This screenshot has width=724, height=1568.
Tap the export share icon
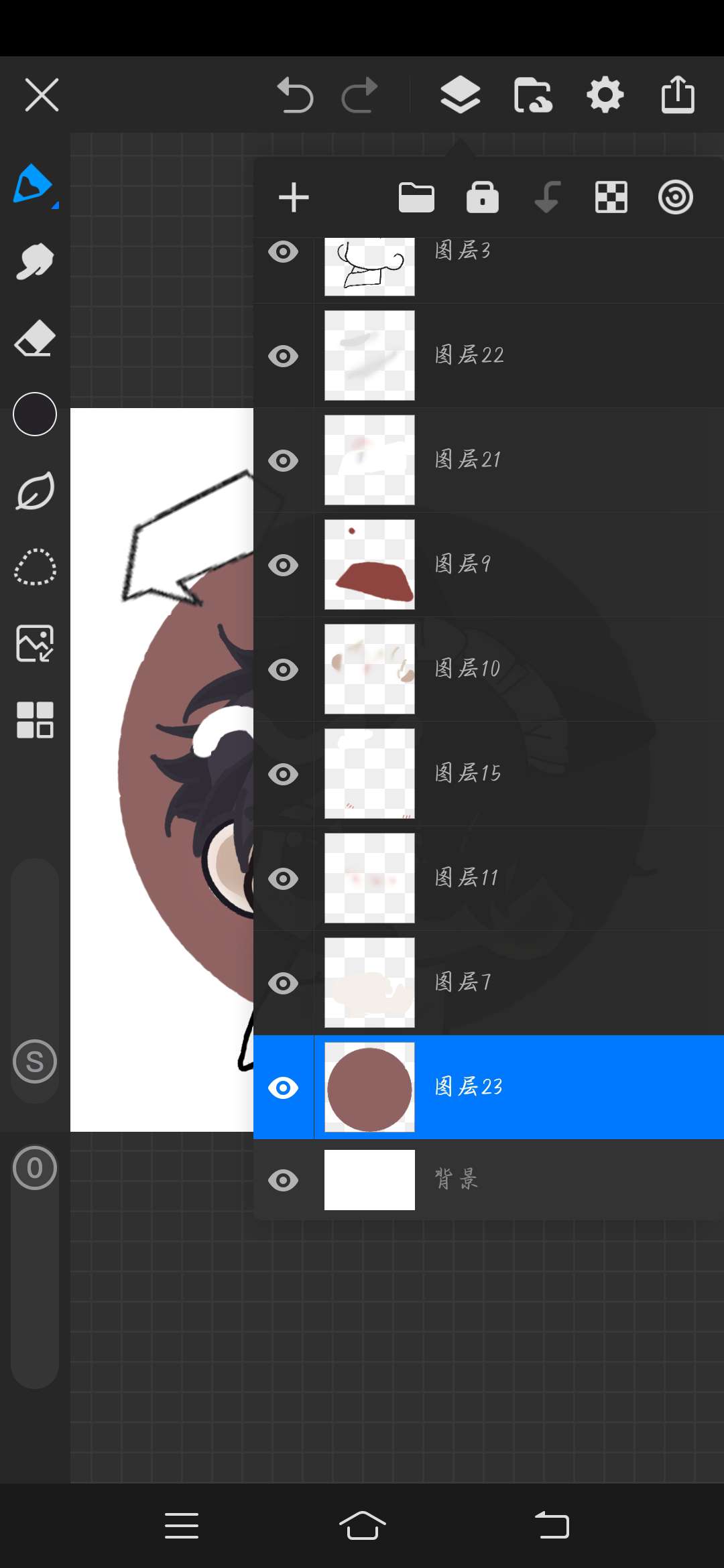coord(678,95)
